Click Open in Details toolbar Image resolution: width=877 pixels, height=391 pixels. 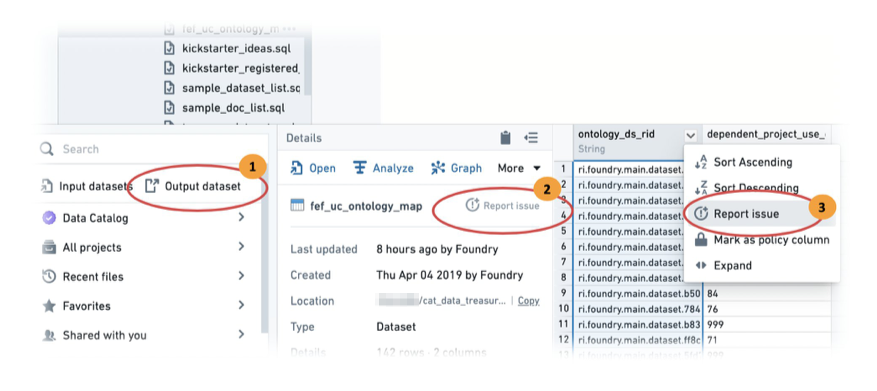(313, 168)
